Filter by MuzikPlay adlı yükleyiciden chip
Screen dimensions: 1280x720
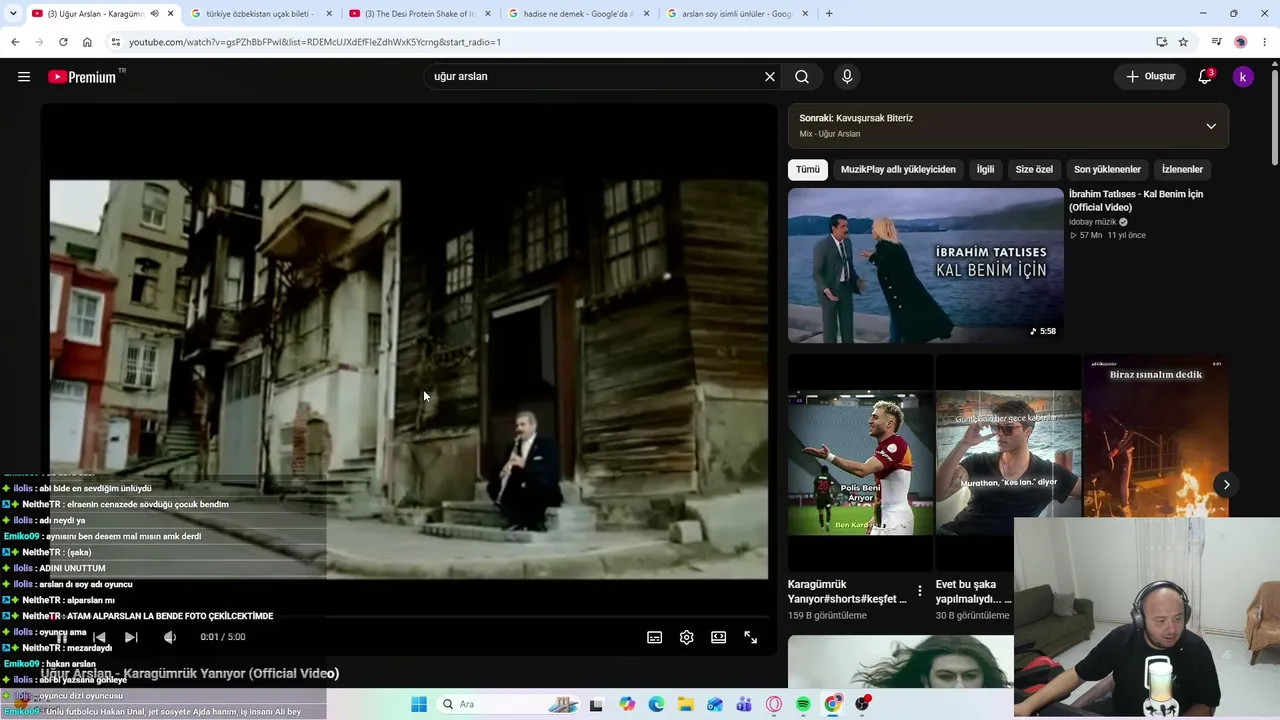898,170
